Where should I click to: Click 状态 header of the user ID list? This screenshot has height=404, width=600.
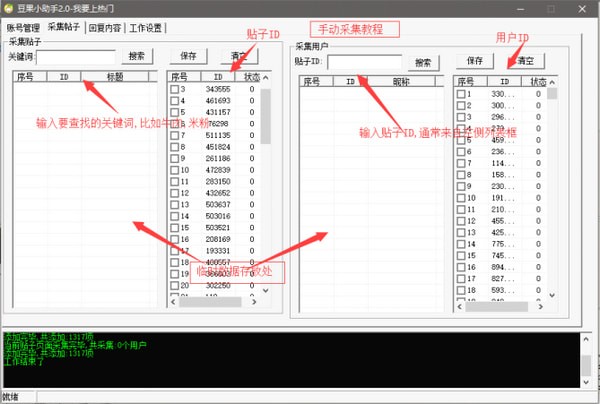[x=538, y=81]
